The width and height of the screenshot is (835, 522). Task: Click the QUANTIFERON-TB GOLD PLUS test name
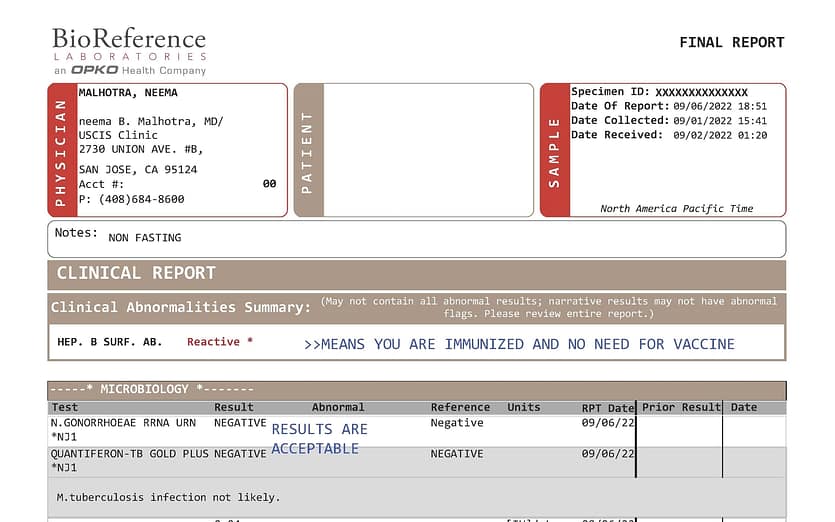click(x=130, y=453)
